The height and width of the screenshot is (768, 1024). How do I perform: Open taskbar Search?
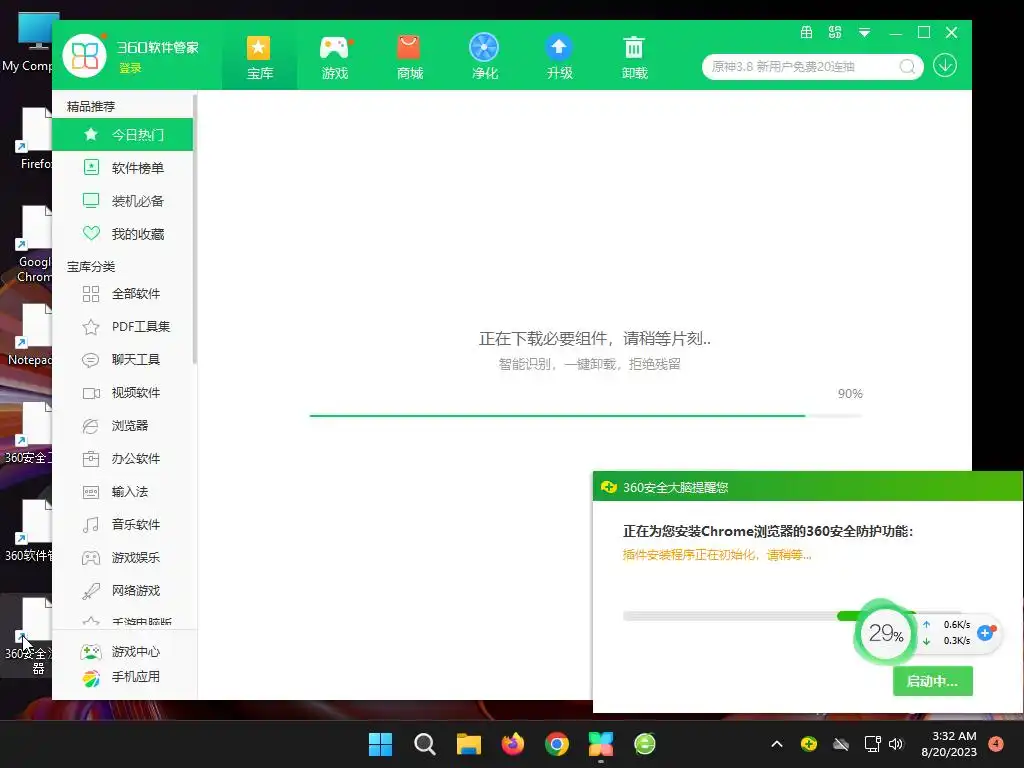point(424,744)
